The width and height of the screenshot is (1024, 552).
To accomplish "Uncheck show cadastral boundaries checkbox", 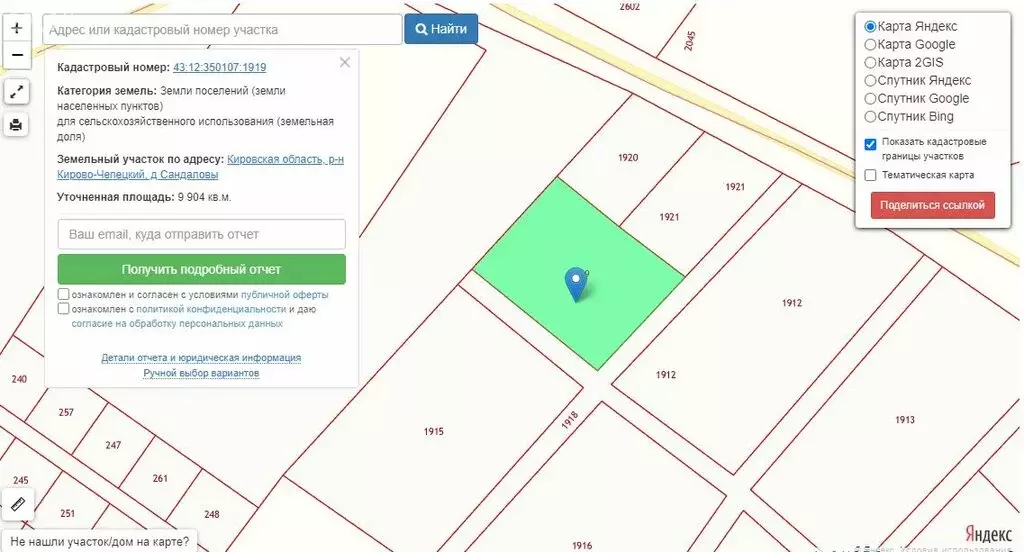I will point(870,144).
